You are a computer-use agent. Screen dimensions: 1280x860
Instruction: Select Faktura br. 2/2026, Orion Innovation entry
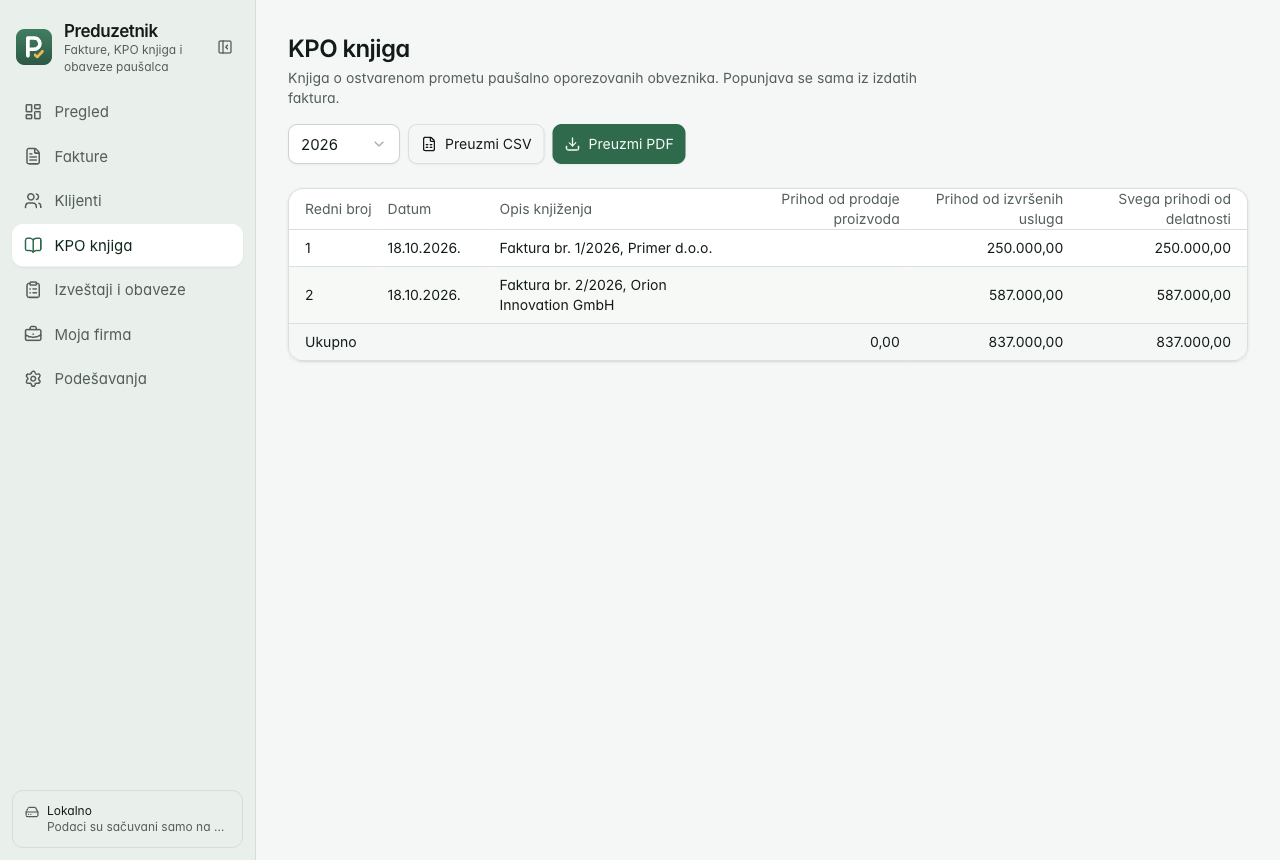coord(583,295)
